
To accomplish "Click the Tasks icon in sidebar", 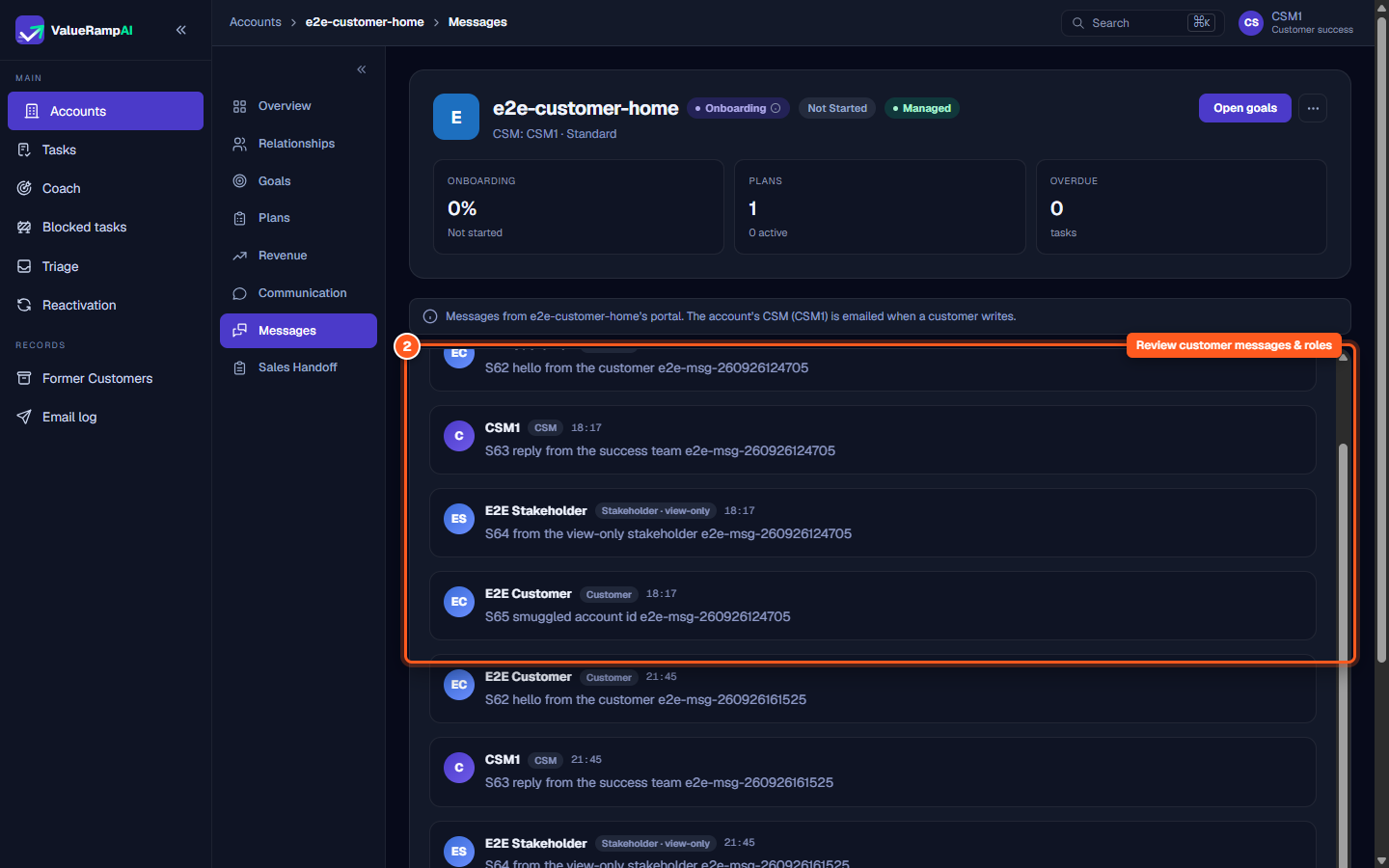I will pyautogui.click(x=24, y=149).
